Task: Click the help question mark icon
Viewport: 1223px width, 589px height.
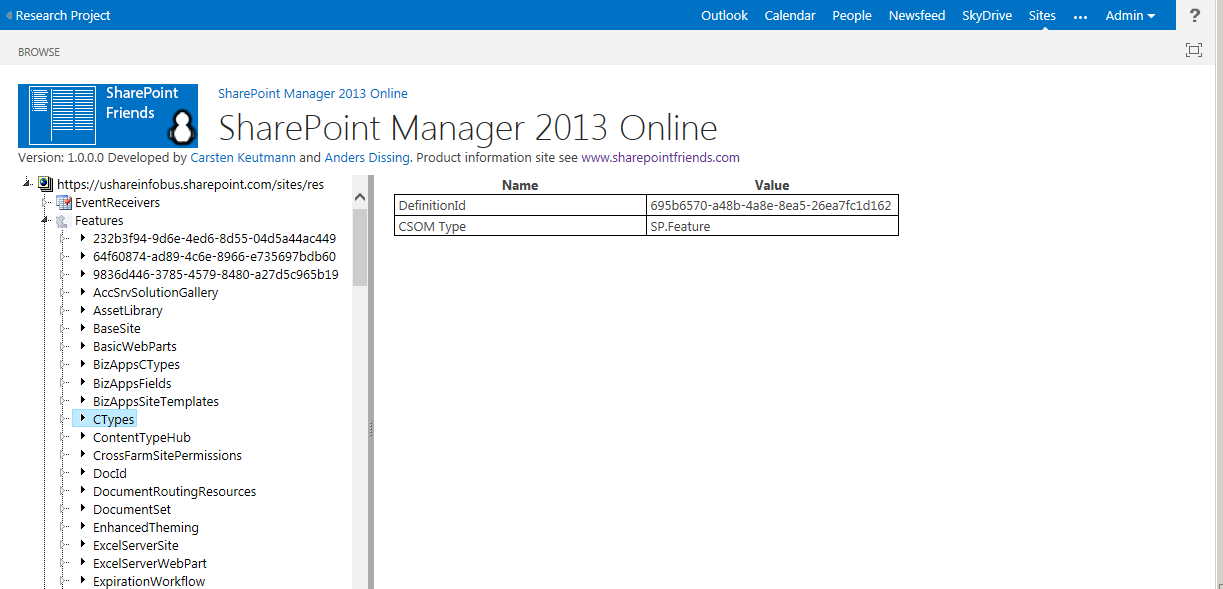Action: (x=1194, y=16)
